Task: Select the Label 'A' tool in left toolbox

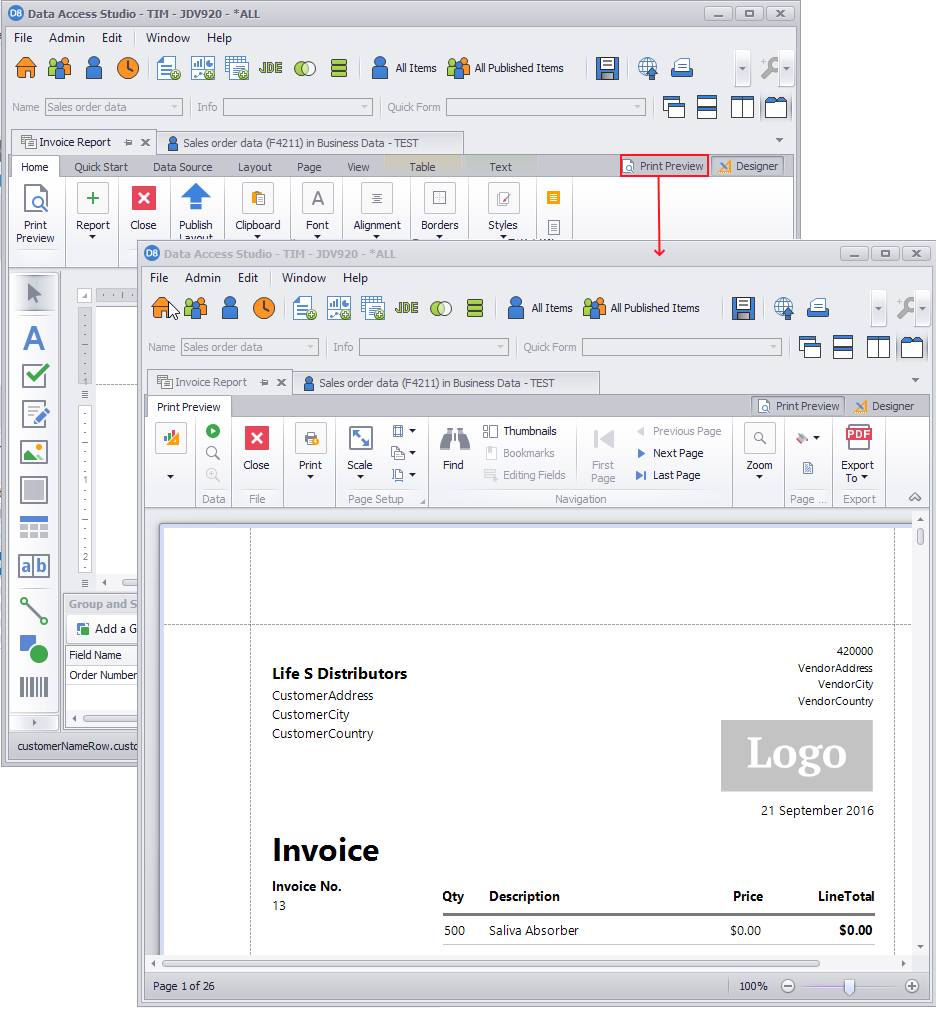Action: [34, 338]
